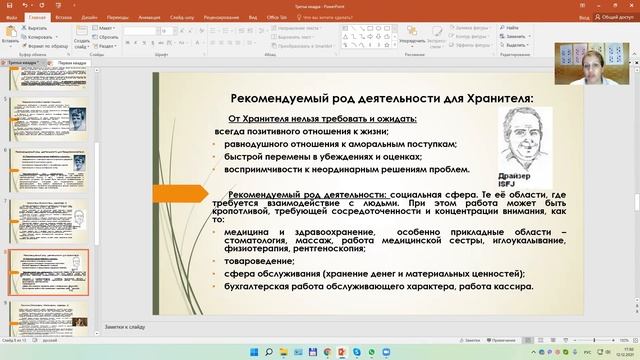Go to the Переходы tab
The image size is (640, 360).
(x=118, y=18)
